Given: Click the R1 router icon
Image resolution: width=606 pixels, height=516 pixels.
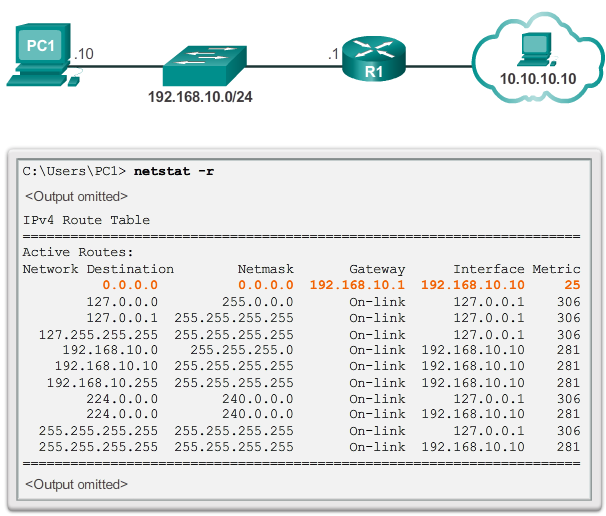Looking at the screenshot, I should 374,59.
